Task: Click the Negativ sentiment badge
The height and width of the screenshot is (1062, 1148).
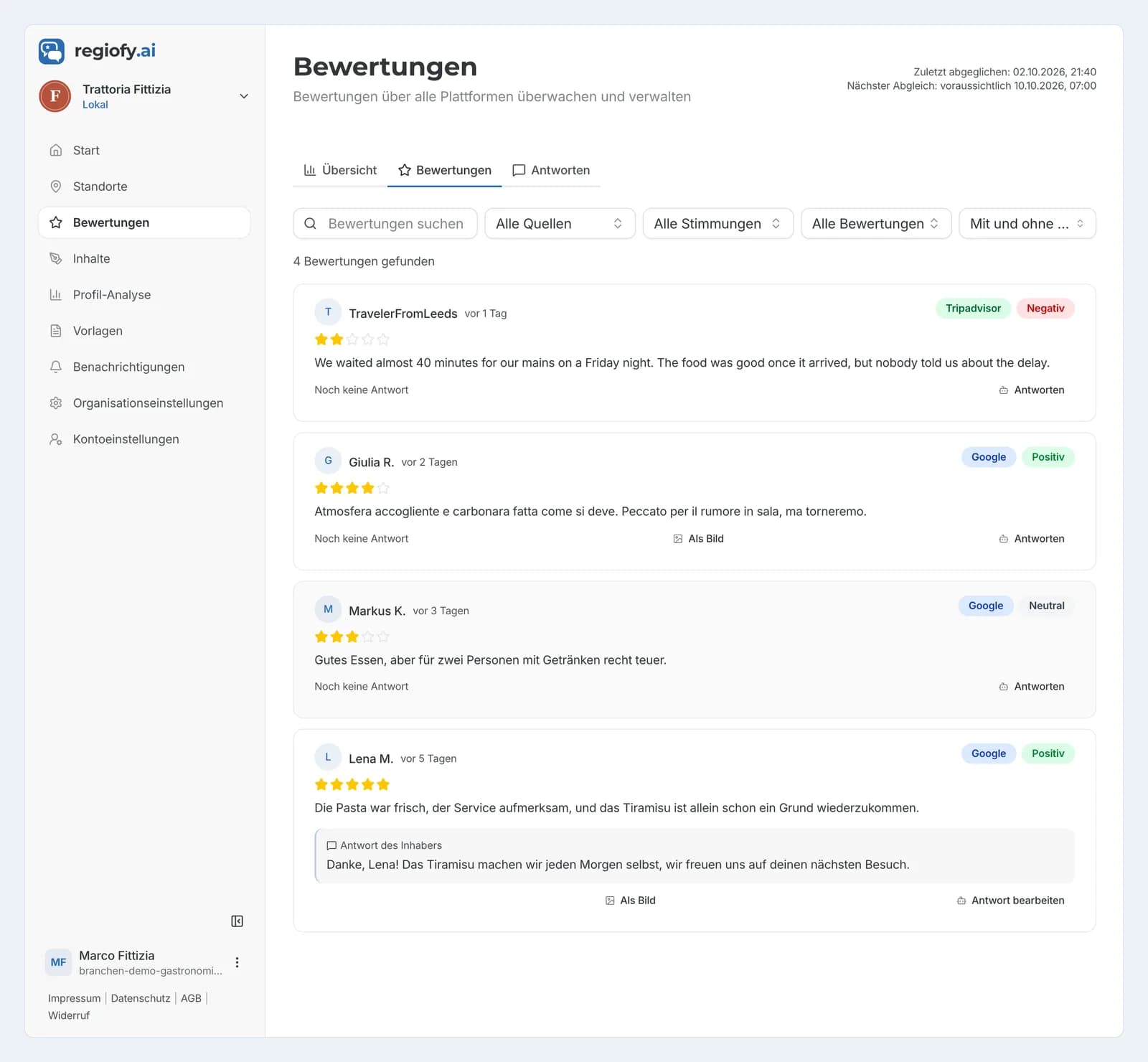Action: pyautogui.click(x=1045, y=309)
